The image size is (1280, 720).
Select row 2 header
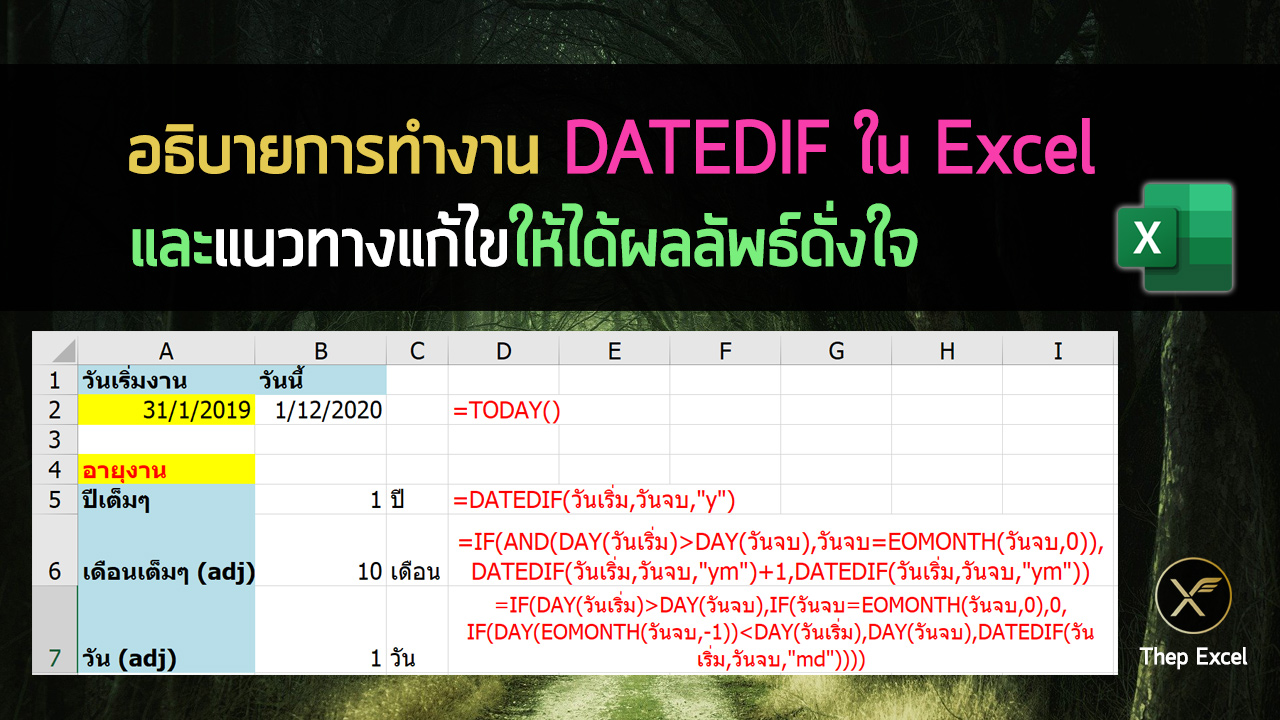point(55,410)
